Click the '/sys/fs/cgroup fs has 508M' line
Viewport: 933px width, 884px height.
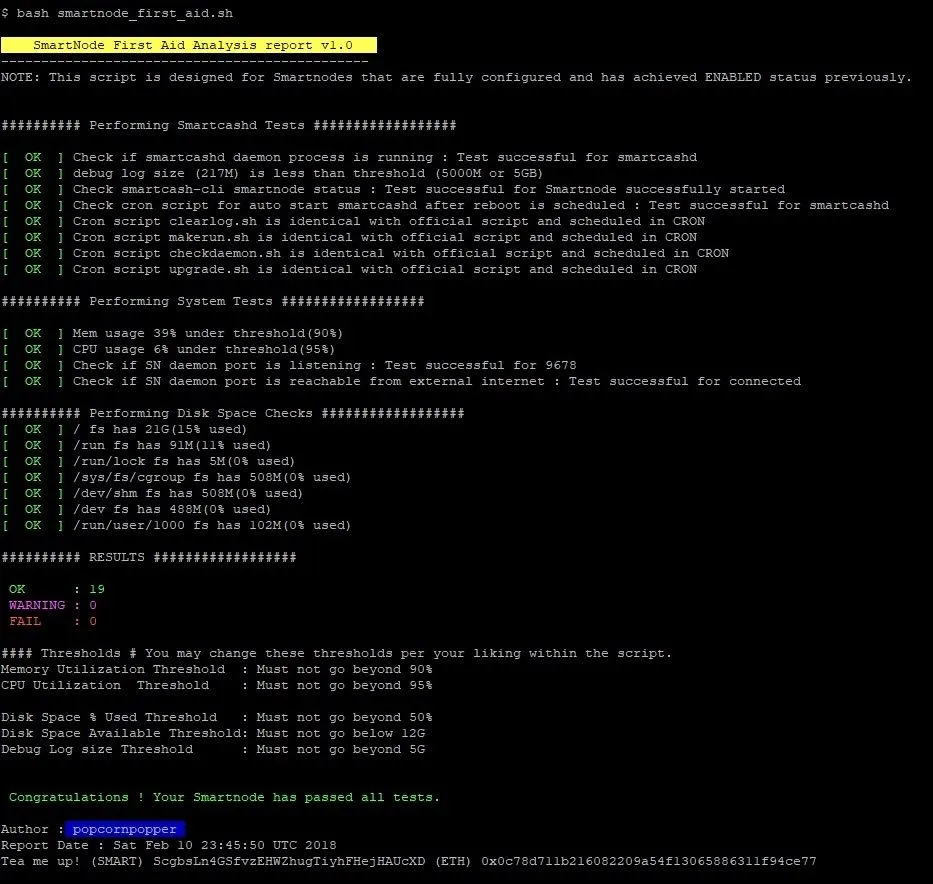176,478
